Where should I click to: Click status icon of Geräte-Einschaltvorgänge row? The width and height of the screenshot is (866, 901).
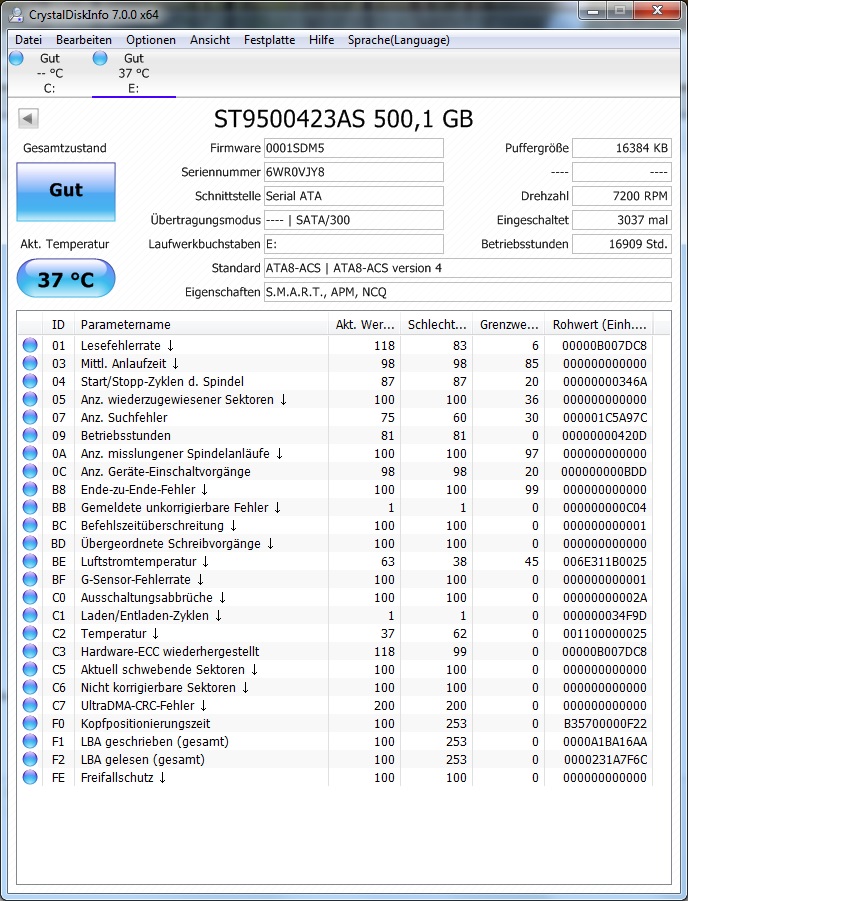coord(30,471)
